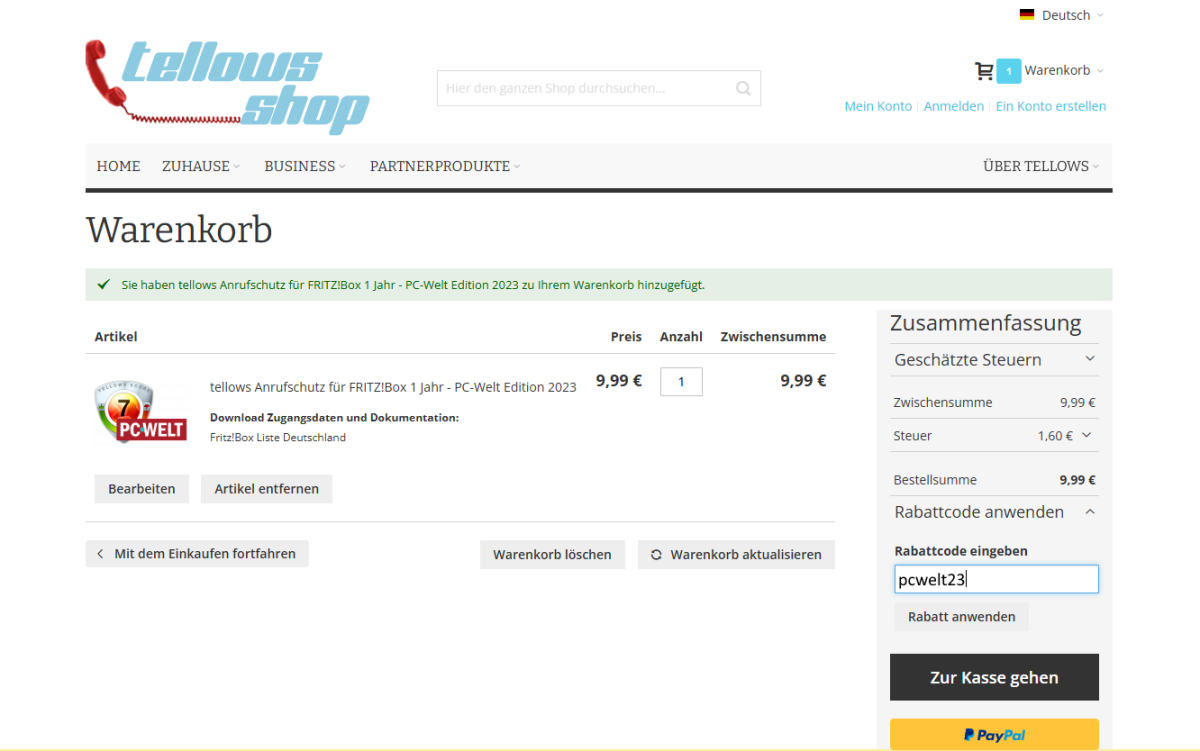1200x751 pixels.
Task: Click Fritz!Box Liste Deutschland text
Action: [278, 438]
